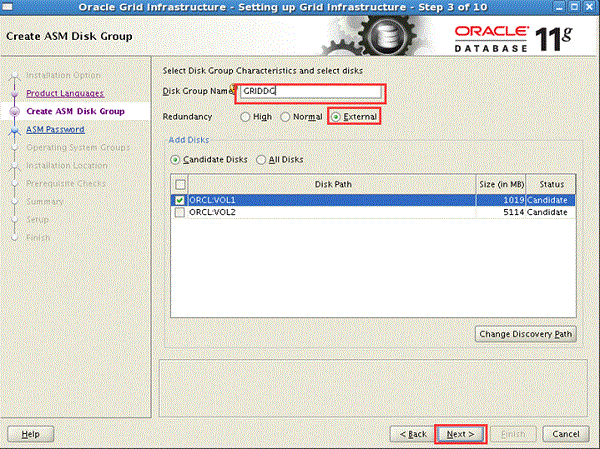
Task: Open Help
Action: (31, 434)
